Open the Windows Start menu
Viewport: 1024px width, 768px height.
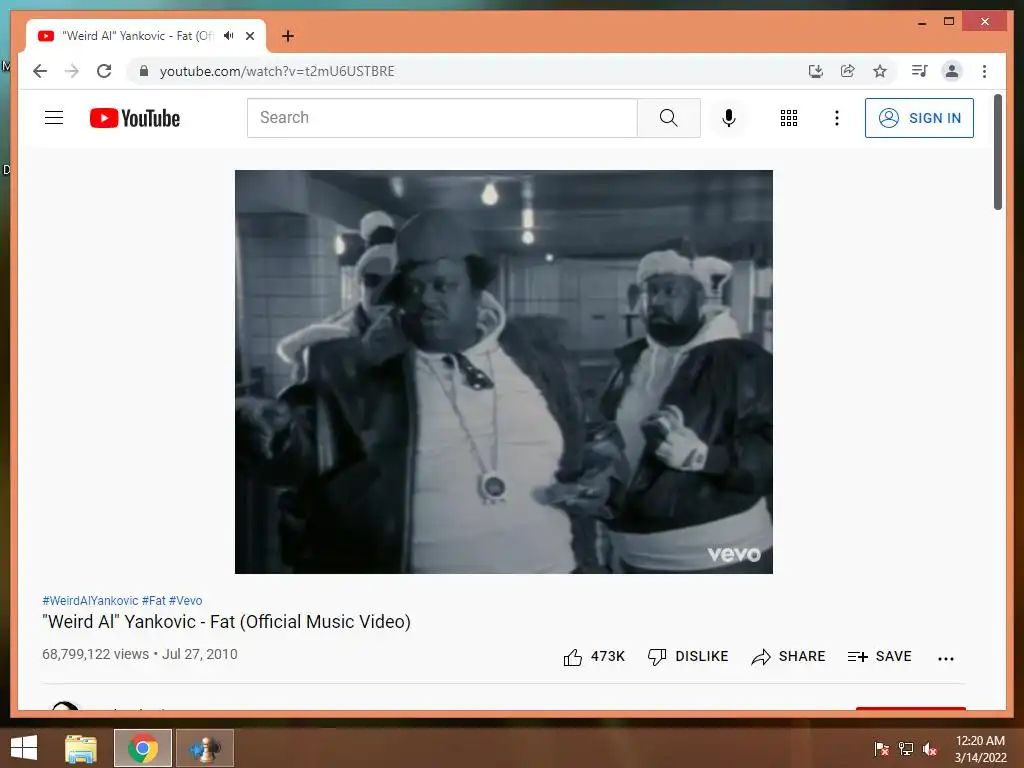[24, 748]
